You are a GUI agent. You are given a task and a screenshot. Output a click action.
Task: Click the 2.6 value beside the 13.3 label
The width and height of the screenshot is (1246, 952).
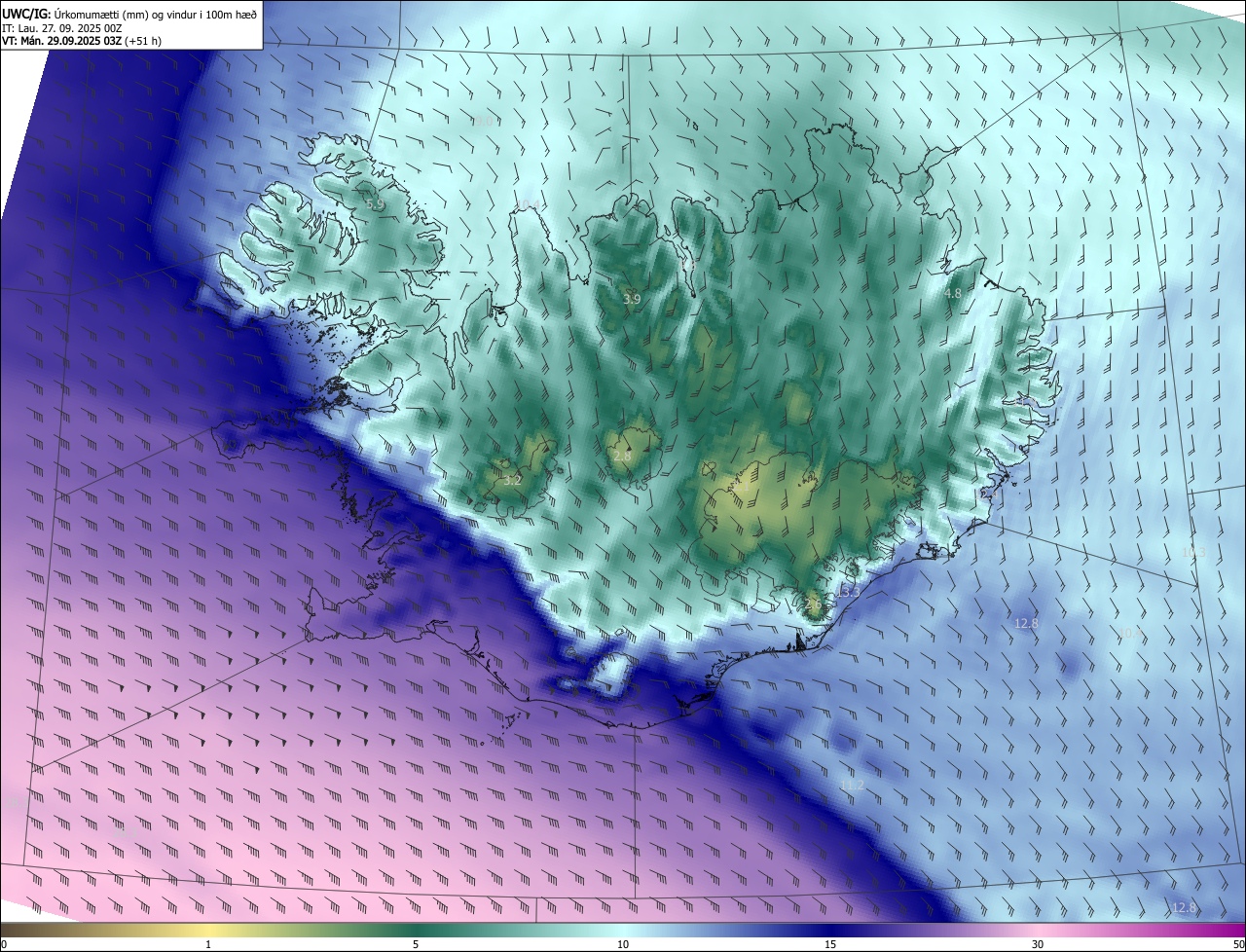click(x=814, y=605)
